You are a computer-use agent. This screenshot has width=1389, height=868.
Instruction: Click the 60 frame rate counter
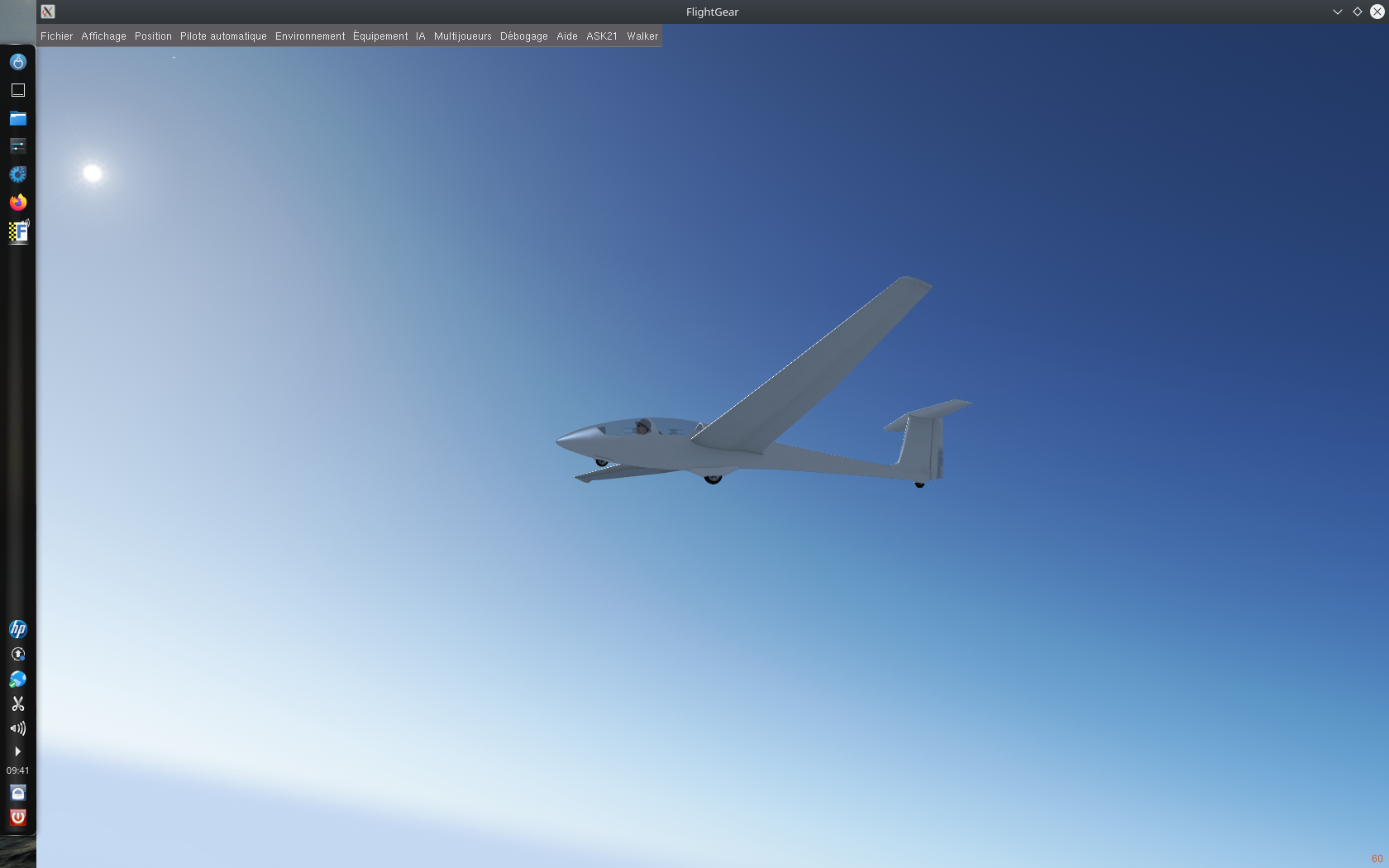(x=1377, y=859)
